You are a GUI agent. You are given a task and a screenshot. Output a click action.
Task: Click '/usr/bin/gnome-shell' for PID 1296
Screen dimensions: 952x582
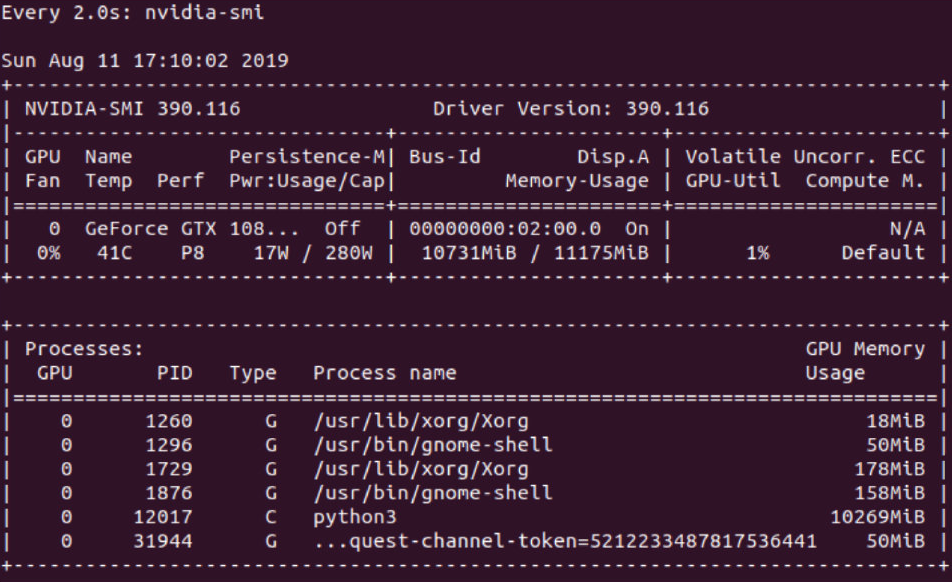pos(433,445)
